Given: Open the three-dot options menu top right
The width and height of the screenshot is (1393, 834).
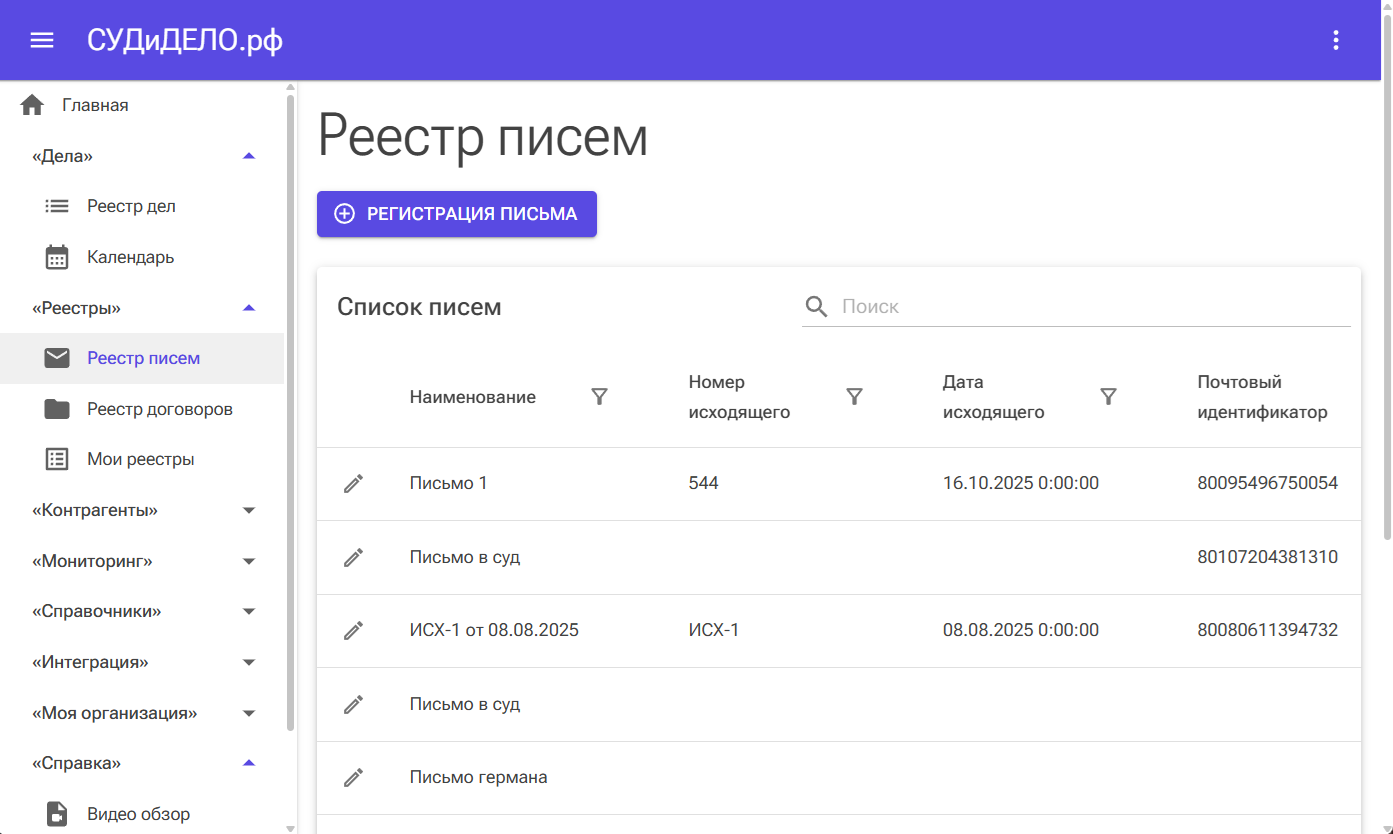Looking at the screenshot, I should click(x=1335, y=40).
